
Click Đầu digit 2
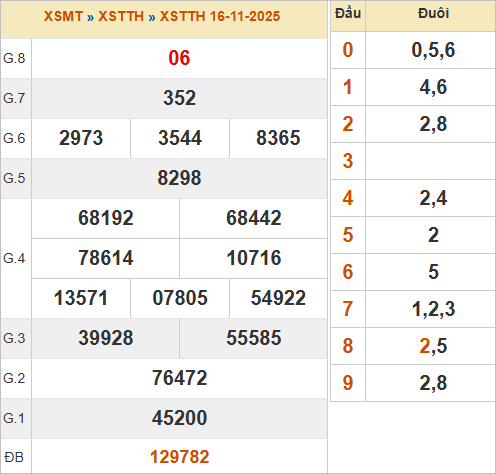click(x=348, y=124)
